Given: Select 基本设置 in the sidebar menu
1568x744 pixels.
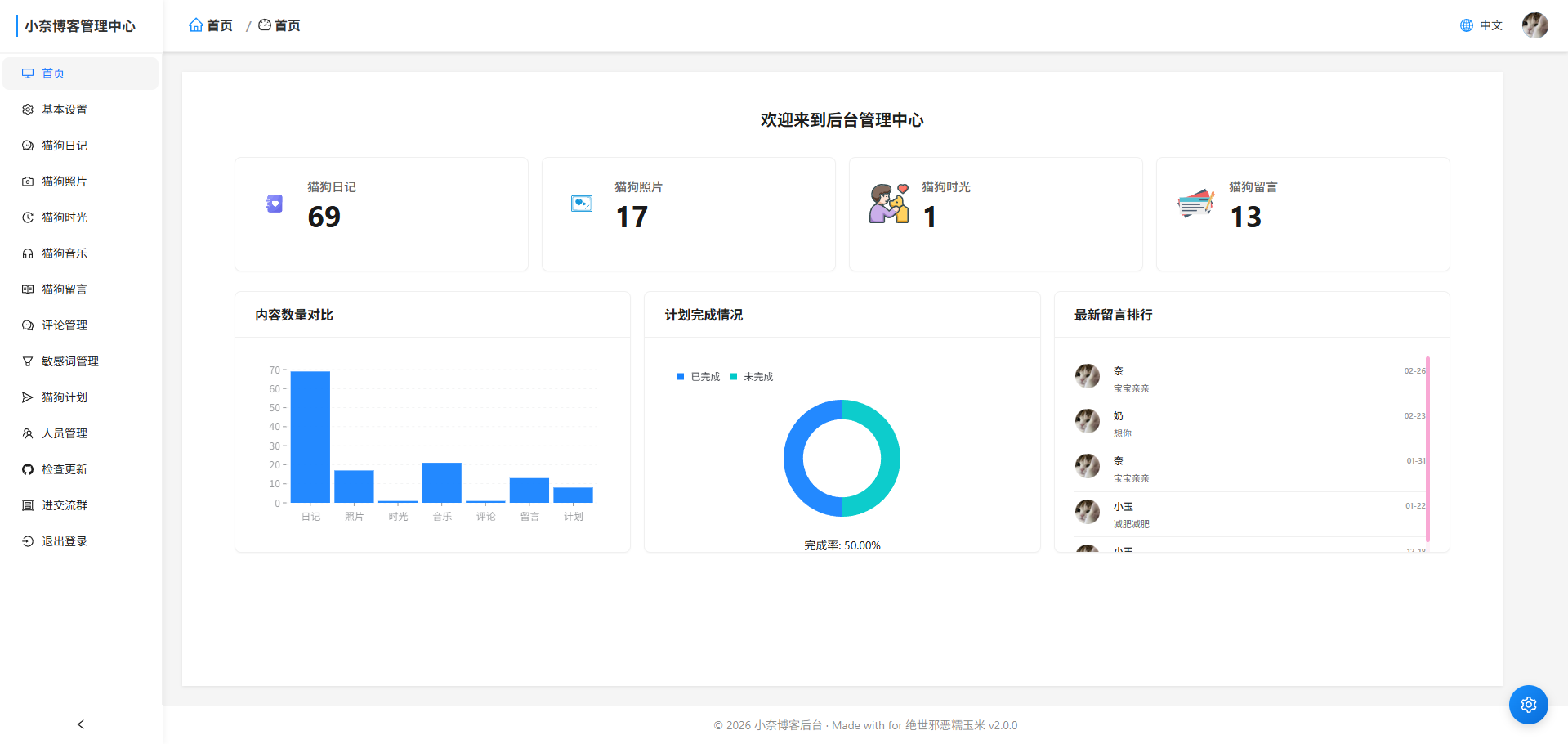Looking at the screenshot, I should tap(64, 109).
